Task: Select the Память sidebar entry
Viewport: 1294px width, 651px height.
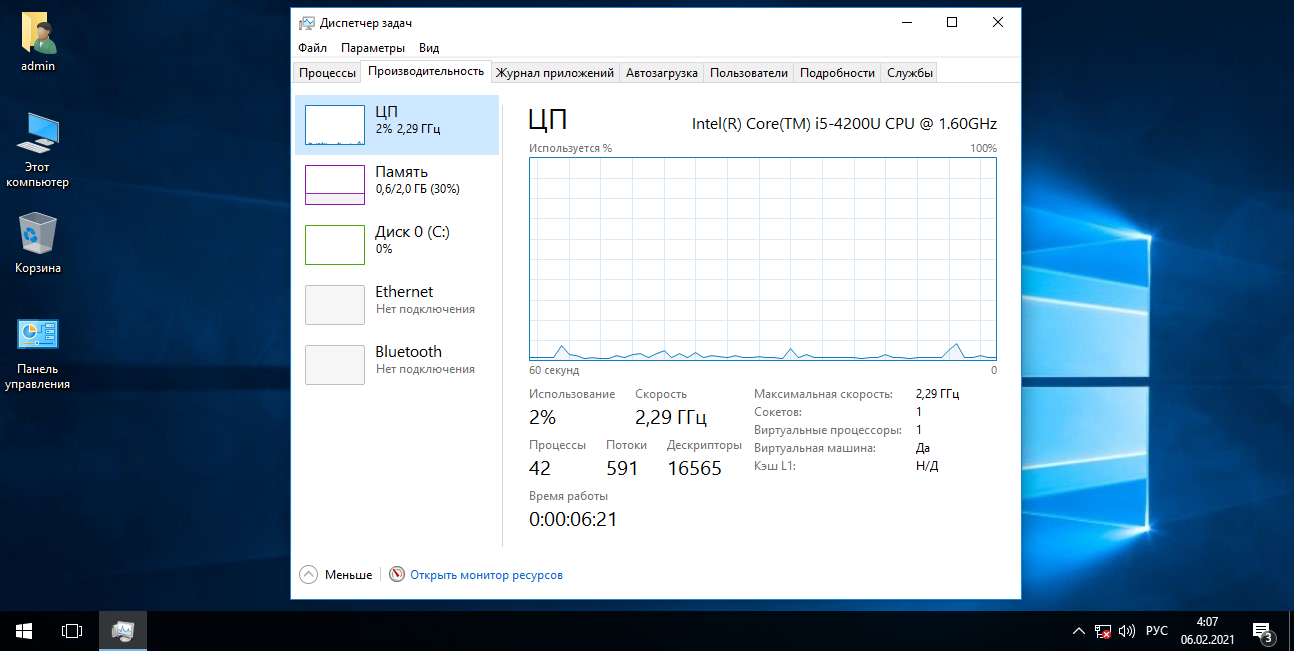Action: coord(397,185)
